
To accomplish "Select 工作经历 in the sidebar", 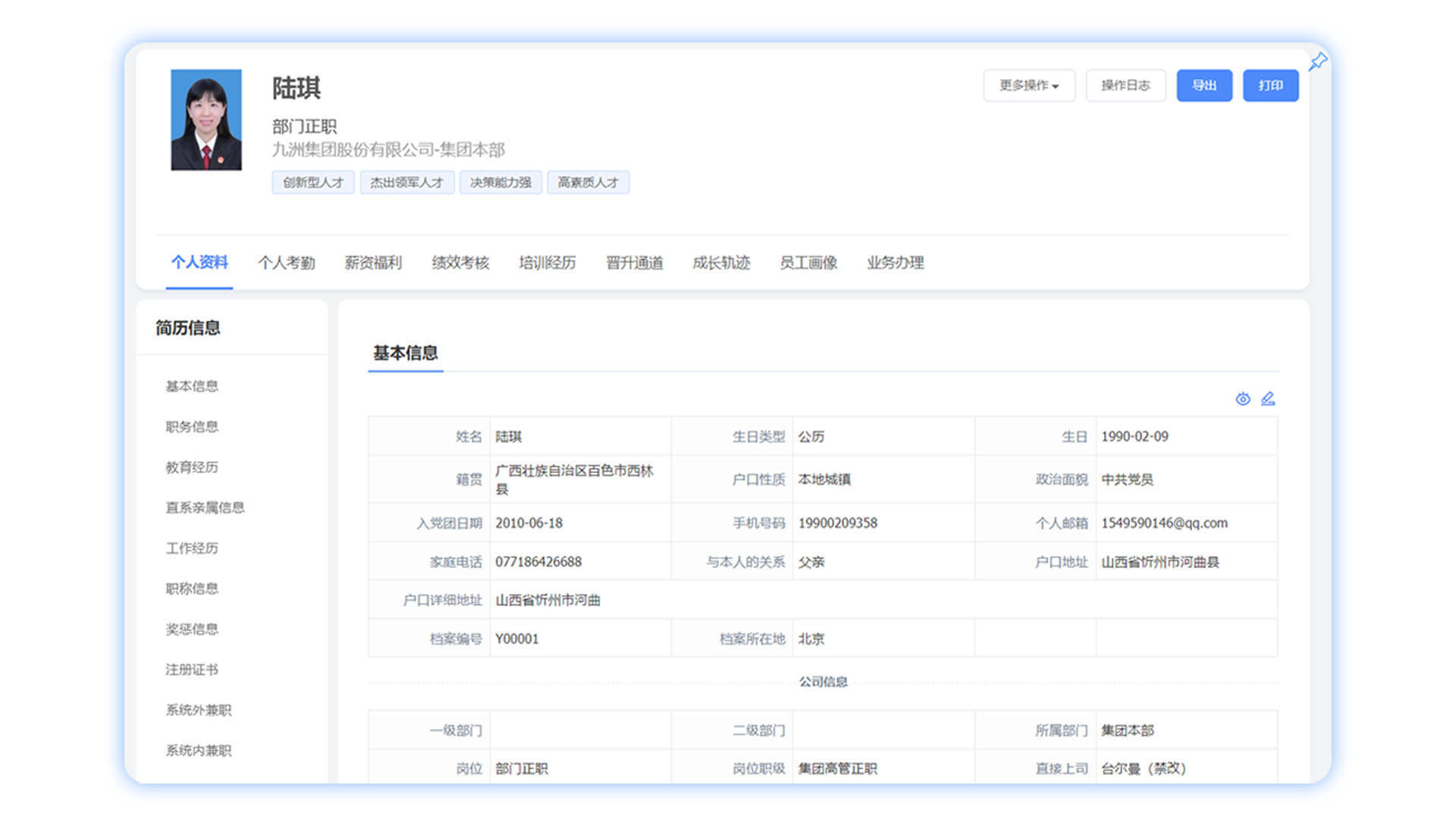I will (x=192, y=548).
